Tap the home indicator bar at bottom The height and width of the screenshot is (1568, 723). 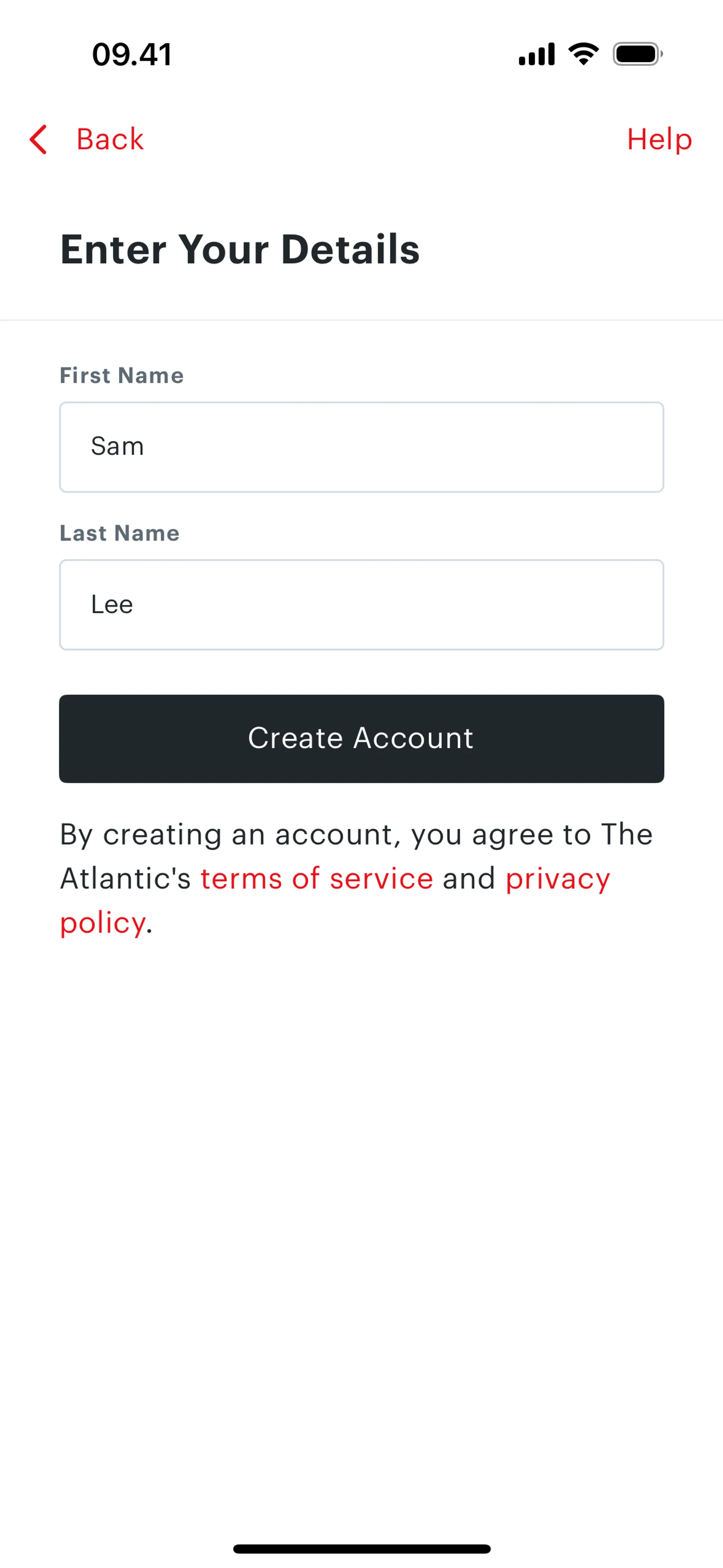pyautogui.click(x=361, y=1548)
